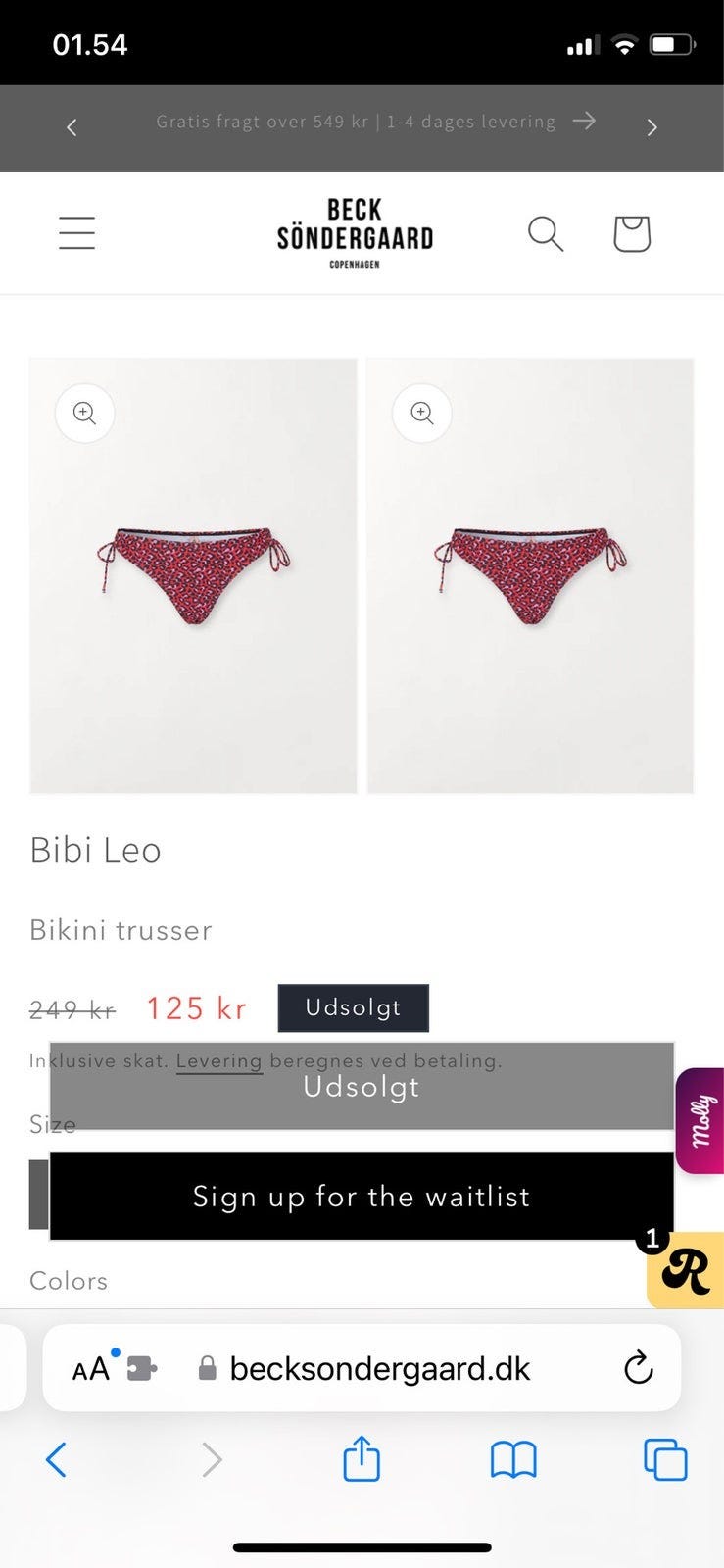Open the hamburger navigation menu

pos(76,233)
